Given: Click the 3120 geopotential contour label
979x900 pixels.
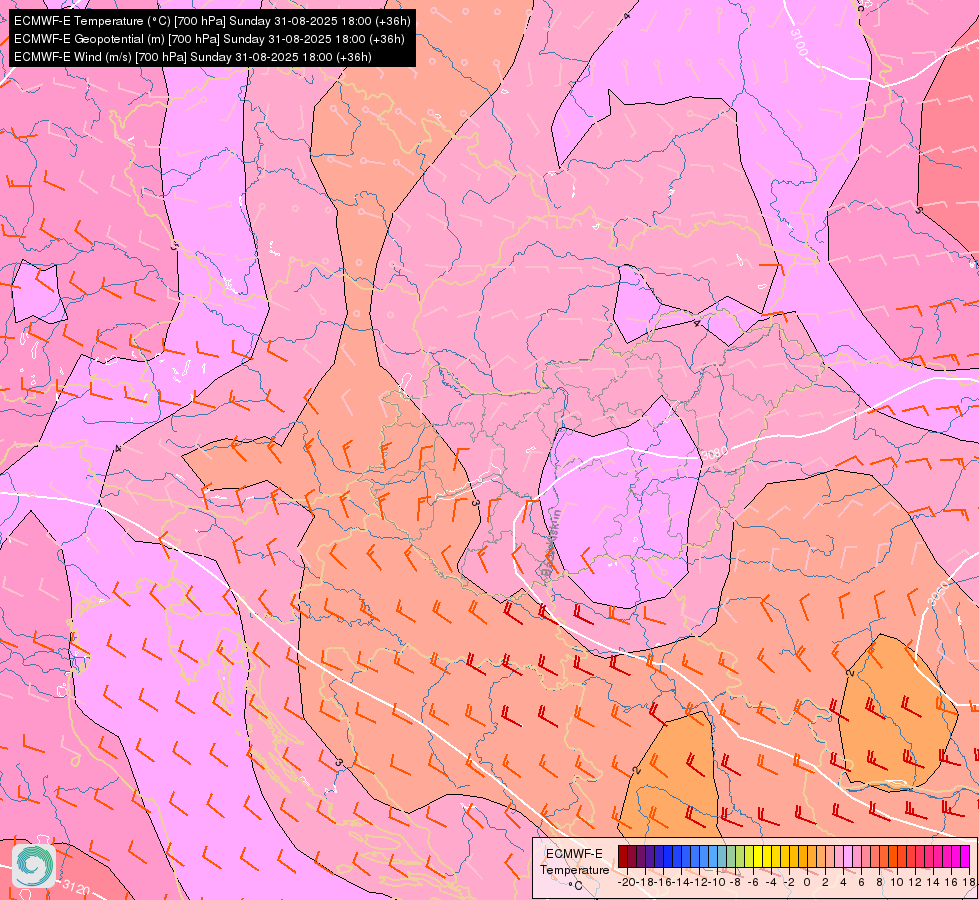Looking at the screenshot, I should [x=76, y=887].
